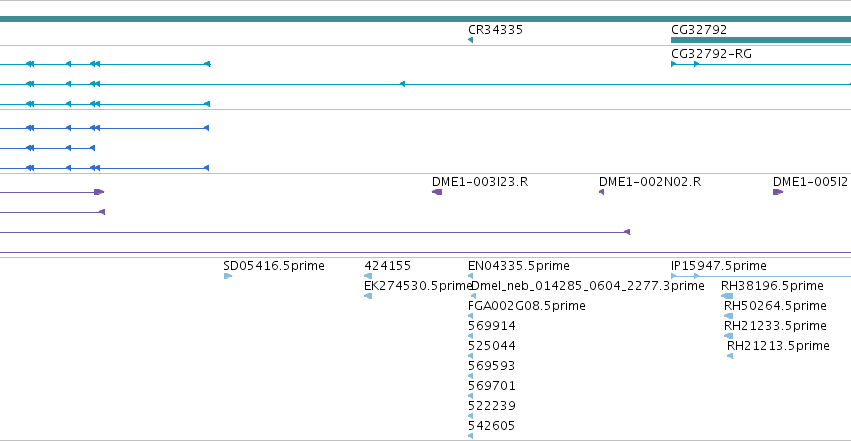Image resolution: width=851 pixels, height=441 pixels.
Task: Select the 569914 feature label
Action: (x=492, y=326)
